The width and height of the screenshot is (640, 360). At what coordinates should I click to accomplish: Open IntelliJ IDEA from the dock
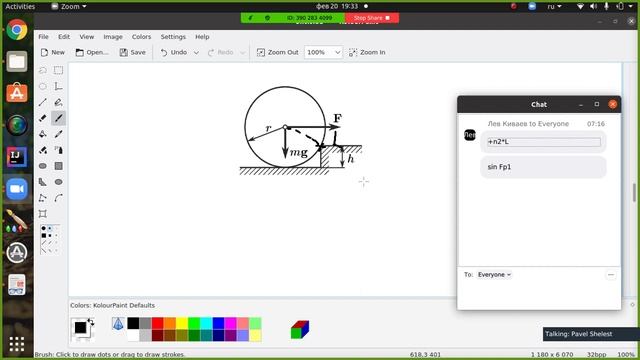(17, 157)
